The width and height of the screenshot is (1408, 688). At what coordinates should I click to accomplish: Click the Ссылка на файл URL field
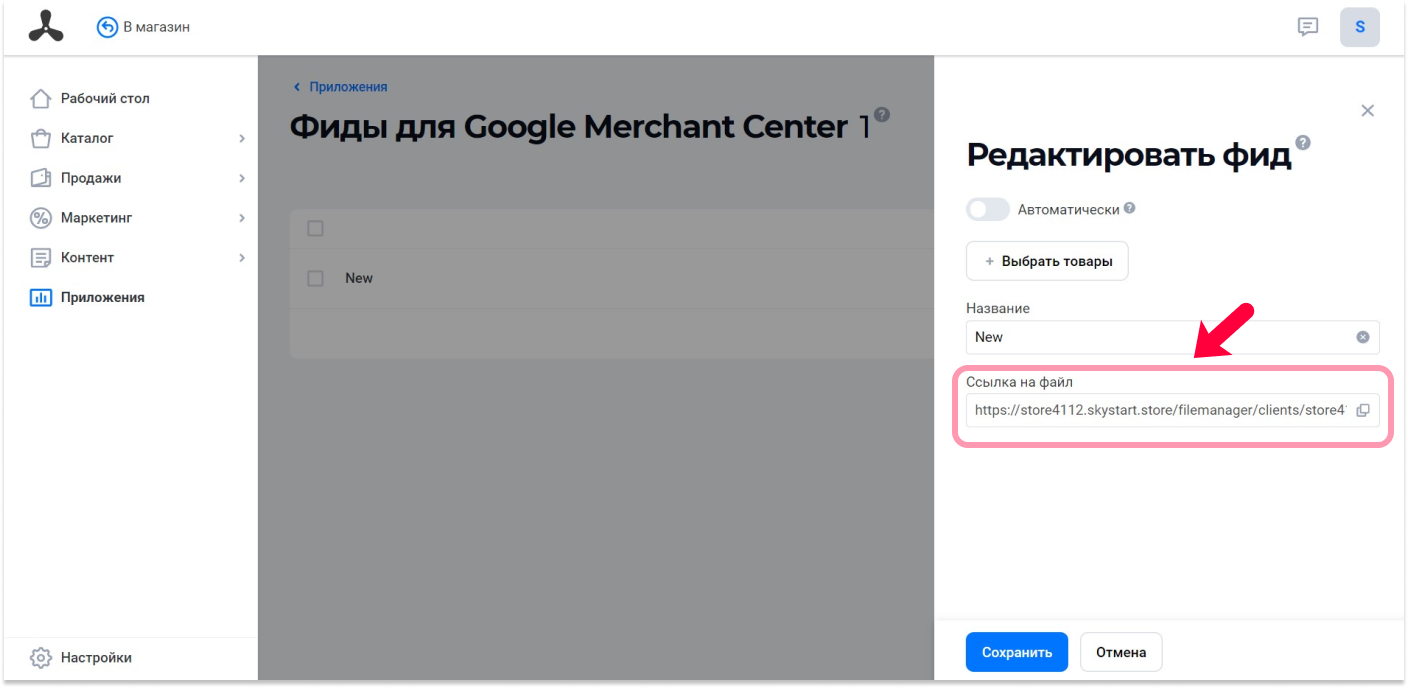(1173, 410)
